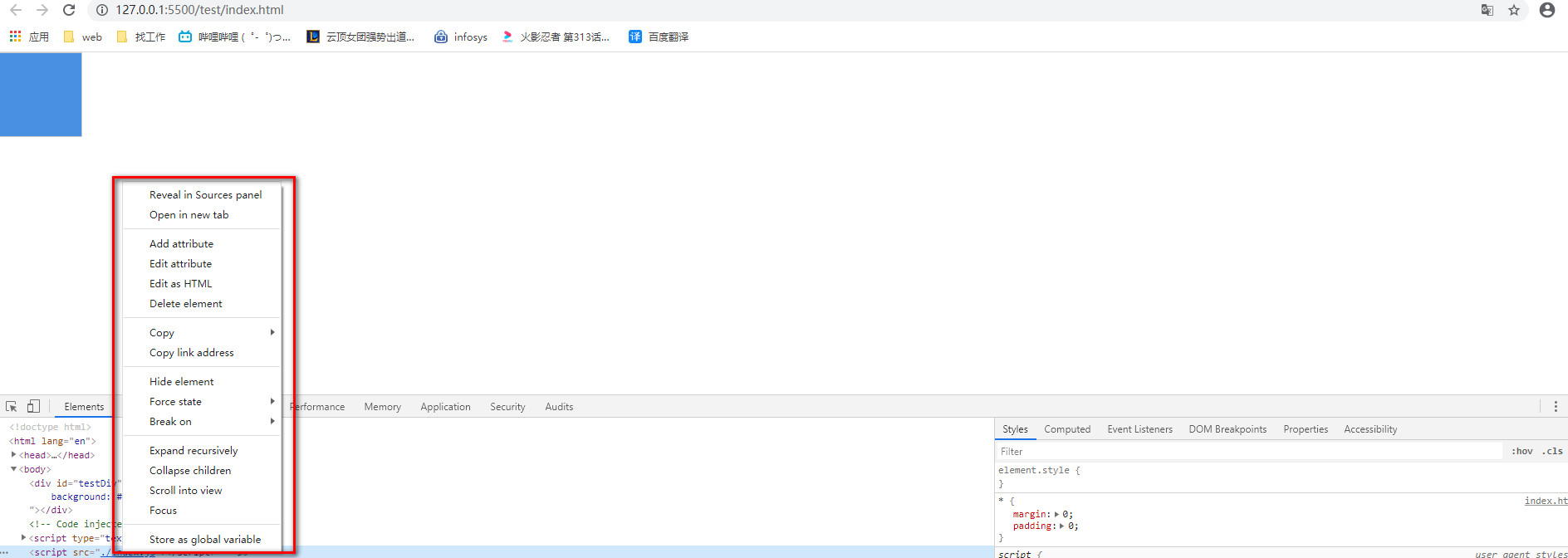The height and width of the screenshot is (558, 1568).
Task: Select the Computed sidebar tab
Action: pos(1067,429)
